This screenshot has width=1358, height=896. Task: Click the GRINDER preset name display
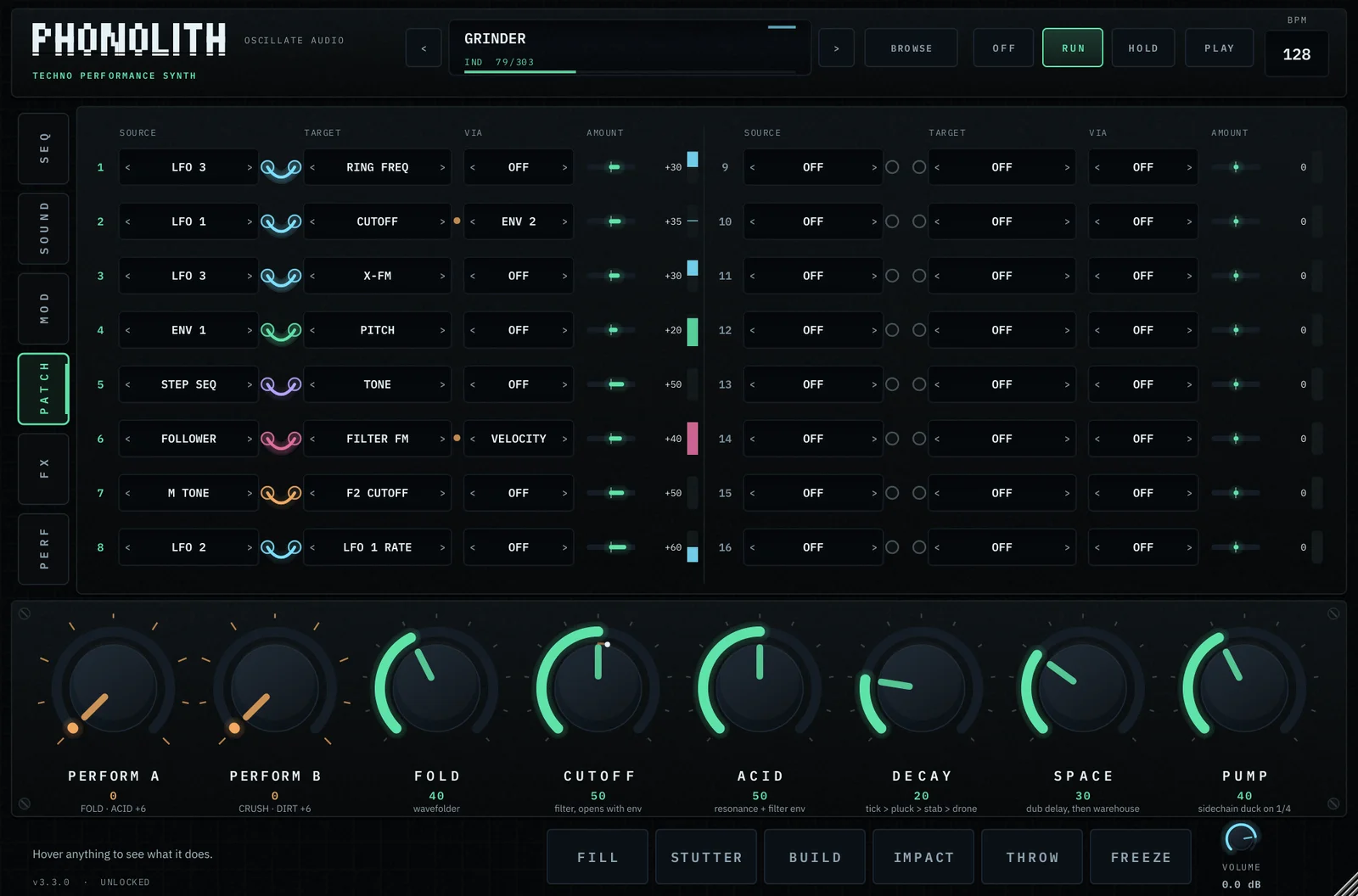pos(630,48)
